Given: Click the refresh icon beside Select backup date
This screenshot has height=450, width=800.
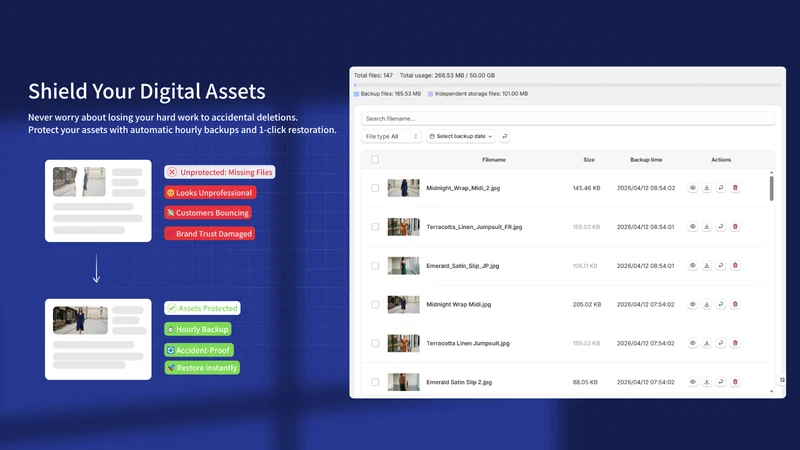Looking at the screenshot, I should pos(505,136).
